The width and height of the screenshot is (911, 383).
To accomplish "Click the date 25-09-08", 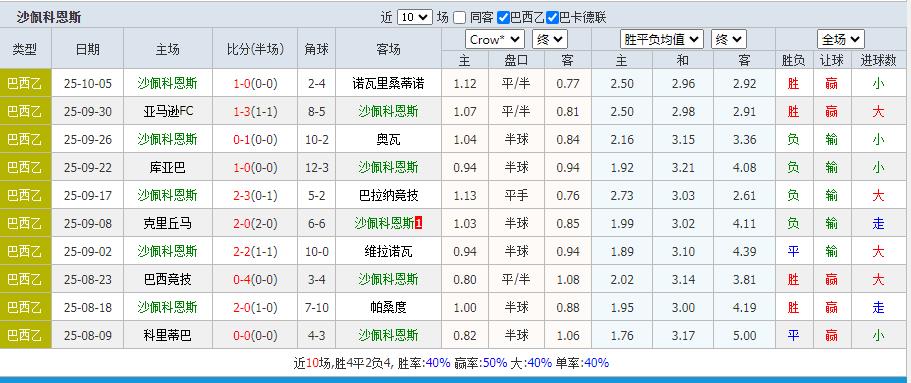I will point(88,223).
